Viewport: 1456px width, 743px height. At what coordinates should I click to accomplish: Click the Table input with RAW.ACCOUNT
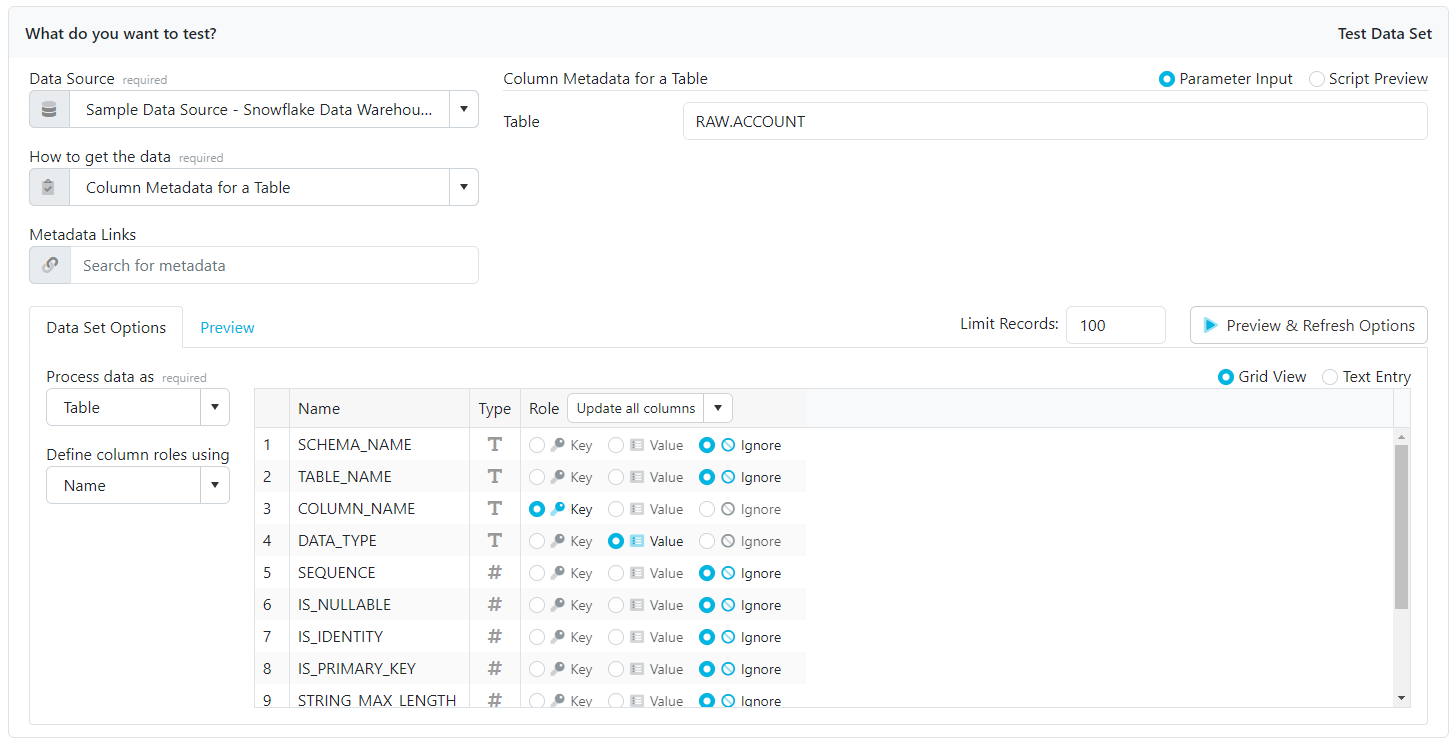[x=1055, y=122]
